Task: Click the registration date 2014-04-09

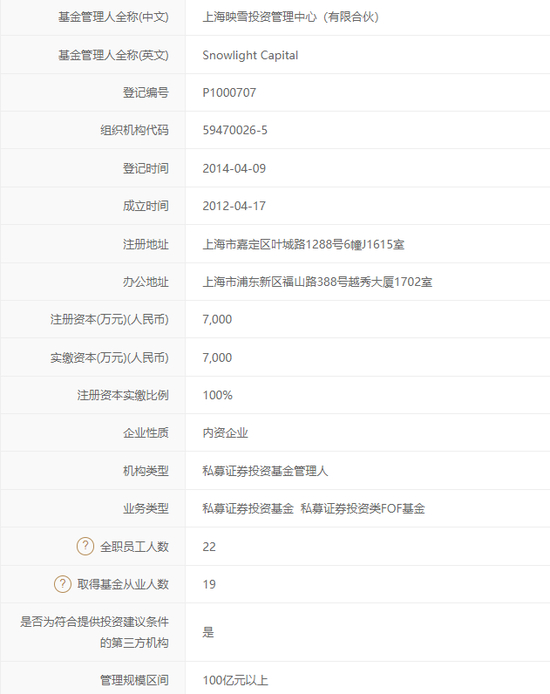Action: click(x=234, y=168)
